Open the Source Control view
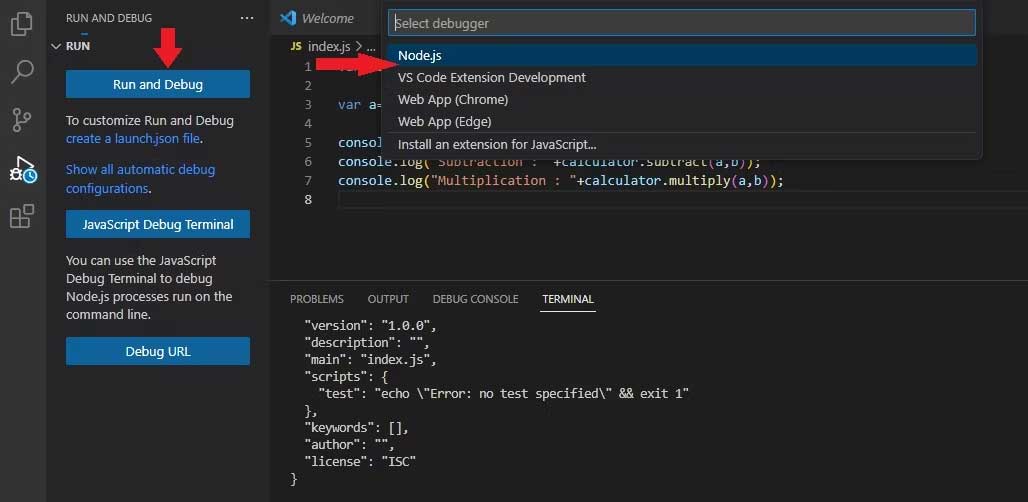The width and height of the screenshot is (1028, 502). point(22,121)
